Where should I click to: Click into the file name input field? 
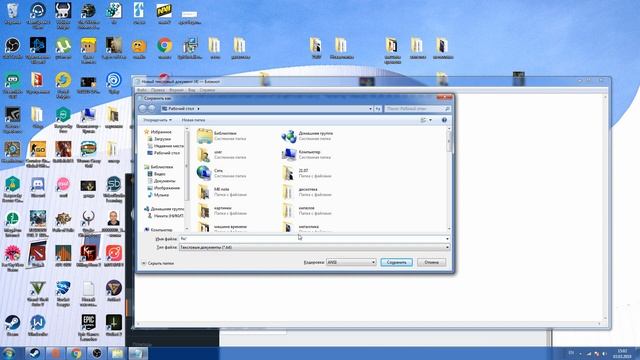point(312,239)
